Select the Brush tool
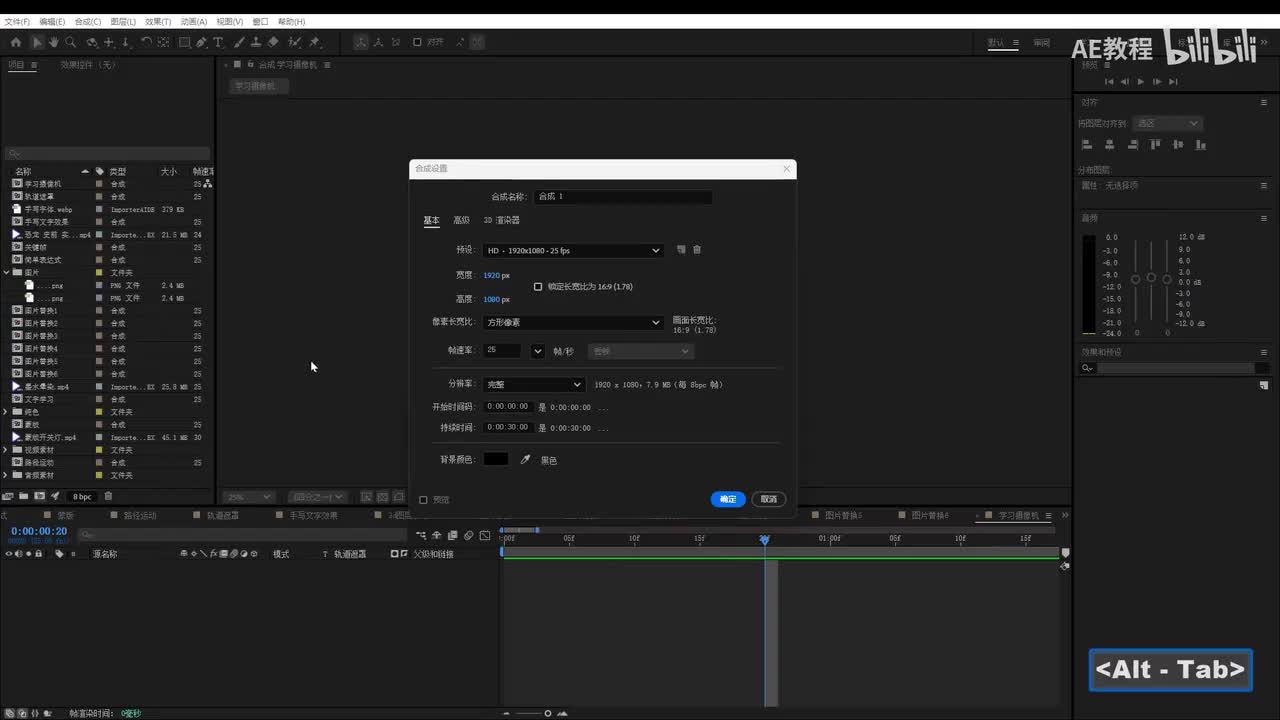 pos(240,42)
